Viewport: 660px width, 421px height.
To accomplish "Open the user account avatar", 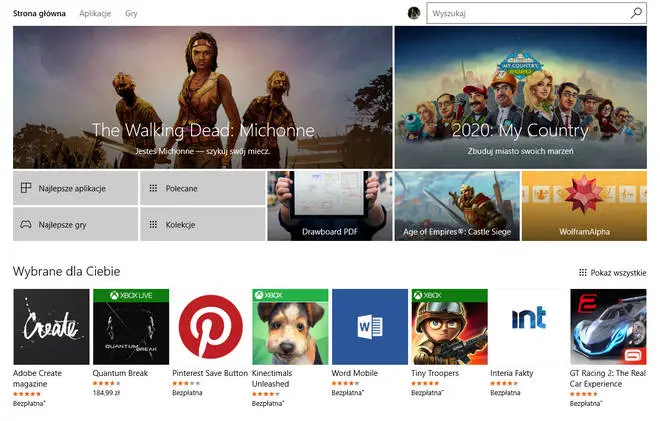I will tap(414, 13).
